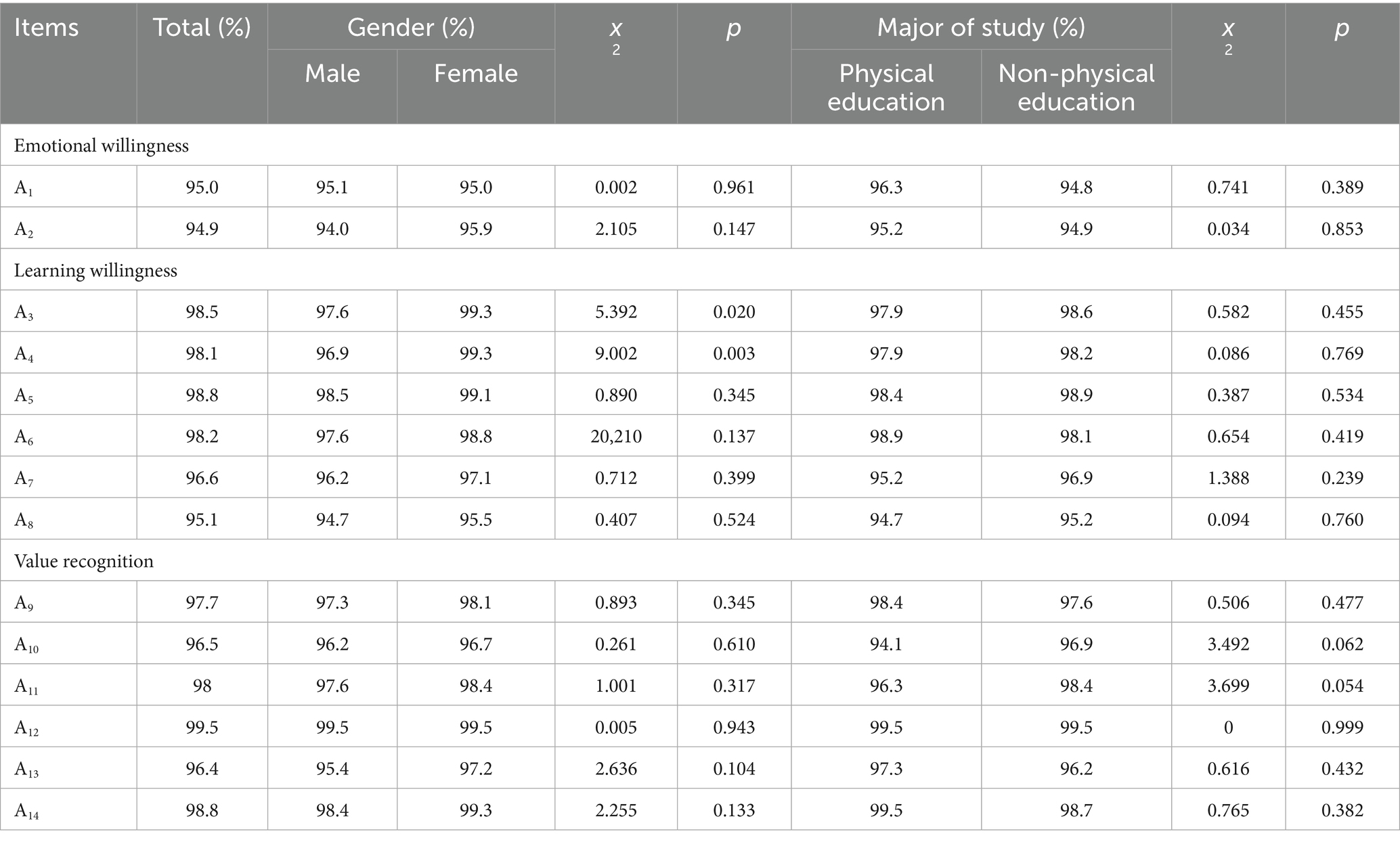Select the 3.699 cell in row A11
Image resolution: width=1400 pixels, height=842 pixels.
click(x=1228, y=686)
